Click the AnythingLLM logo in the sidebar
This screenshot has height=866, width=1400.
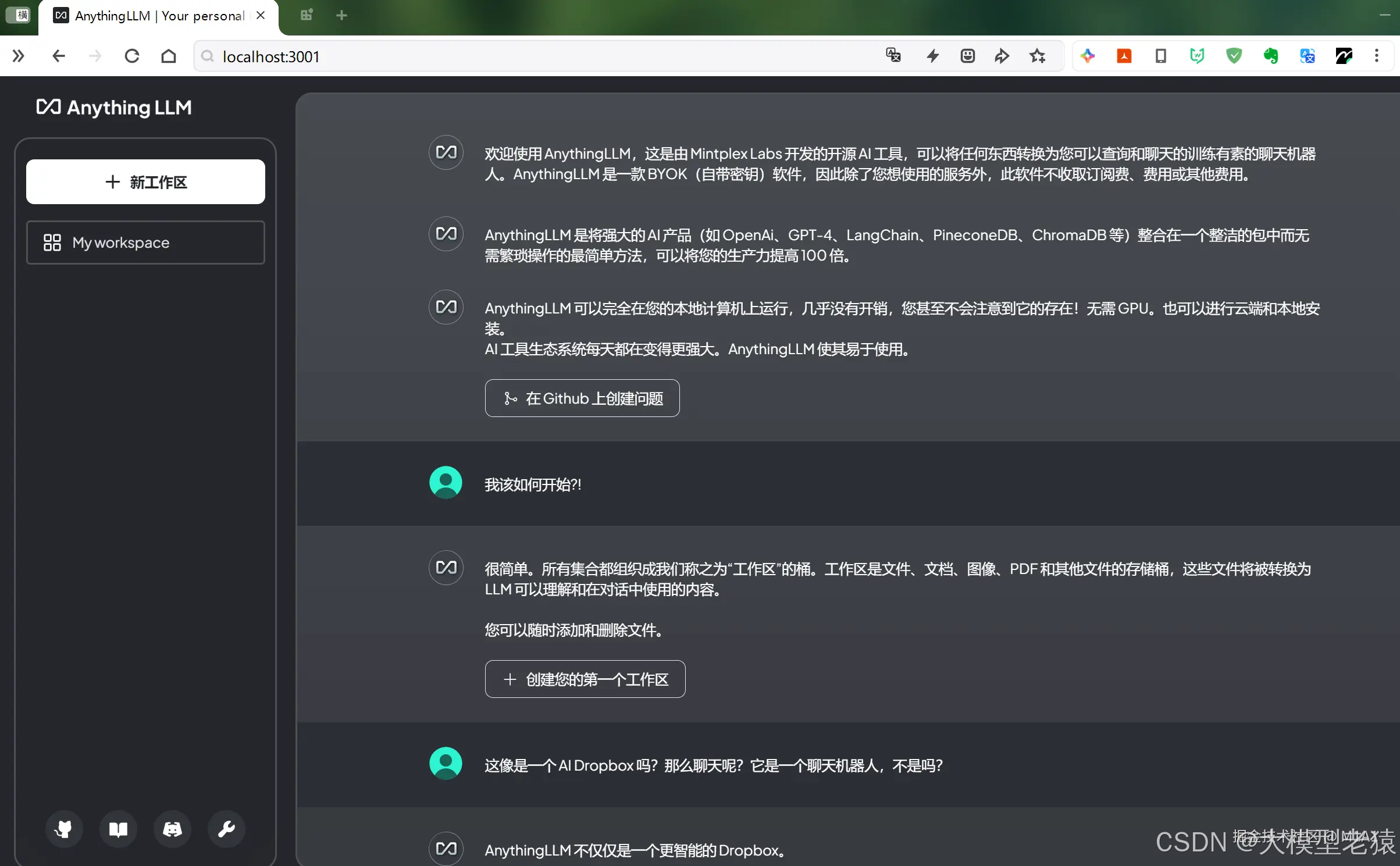coord(114,108)
